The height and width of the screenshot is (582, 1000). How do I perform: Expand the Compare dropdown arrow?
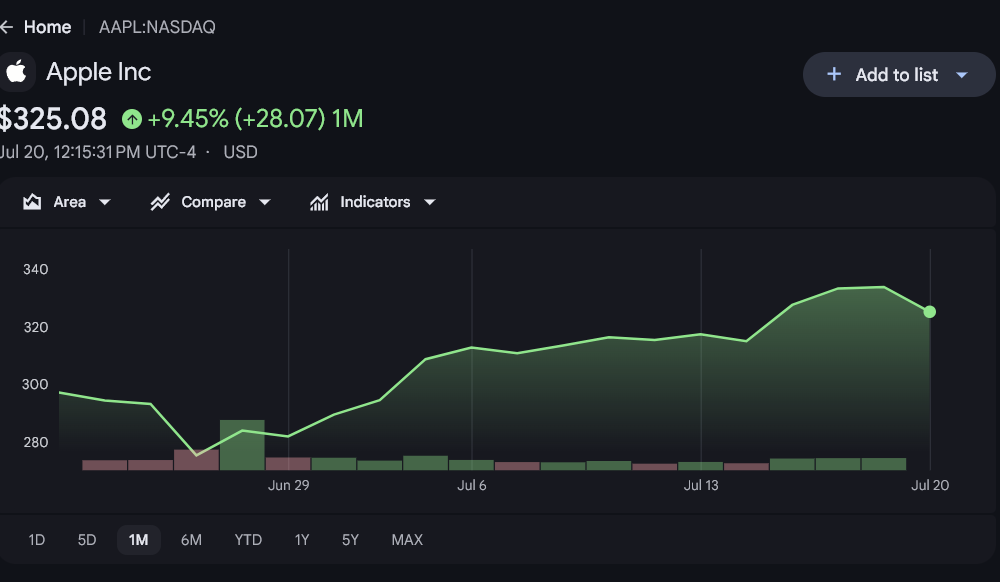(x=265, y=202)
